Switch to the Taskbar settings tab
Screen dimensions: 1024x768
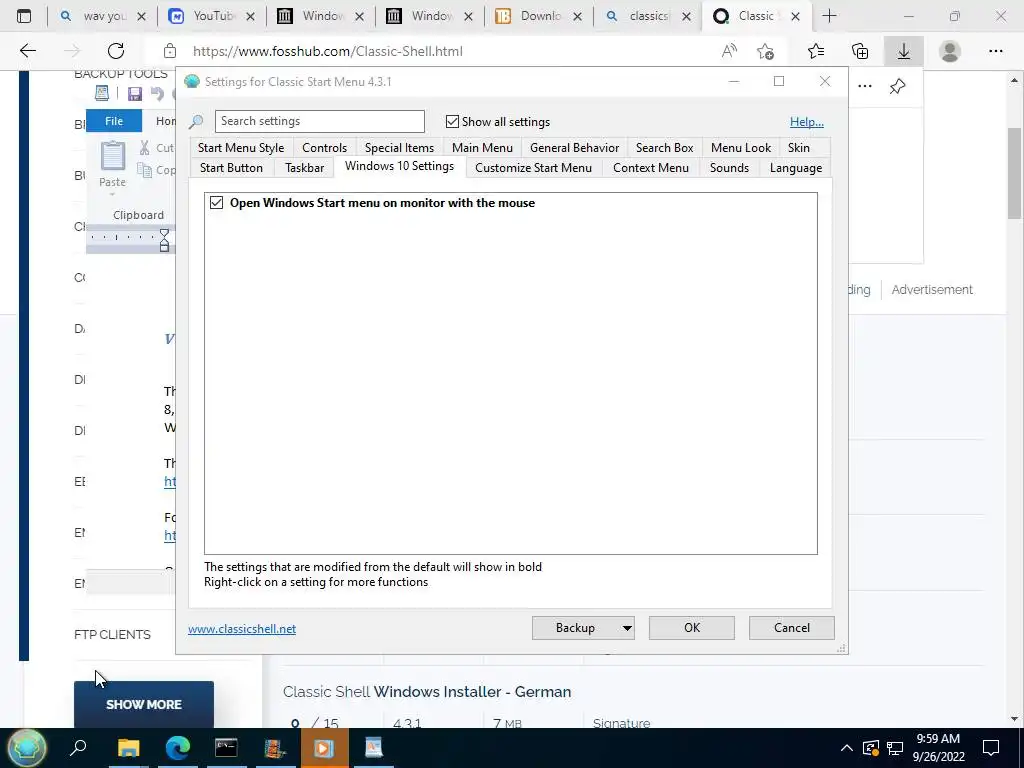[304, 168]
